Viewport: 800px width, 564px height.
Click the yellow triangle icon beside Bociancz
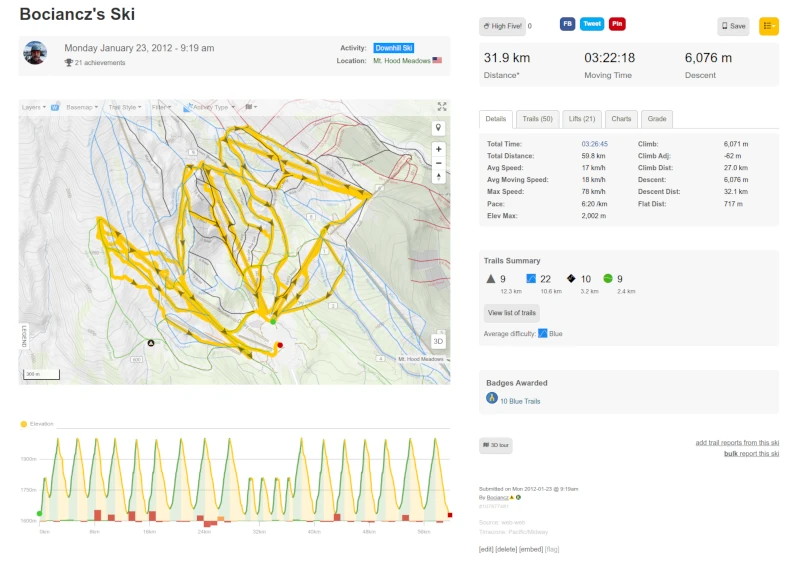pyautogui.click(x=512, y=498)
